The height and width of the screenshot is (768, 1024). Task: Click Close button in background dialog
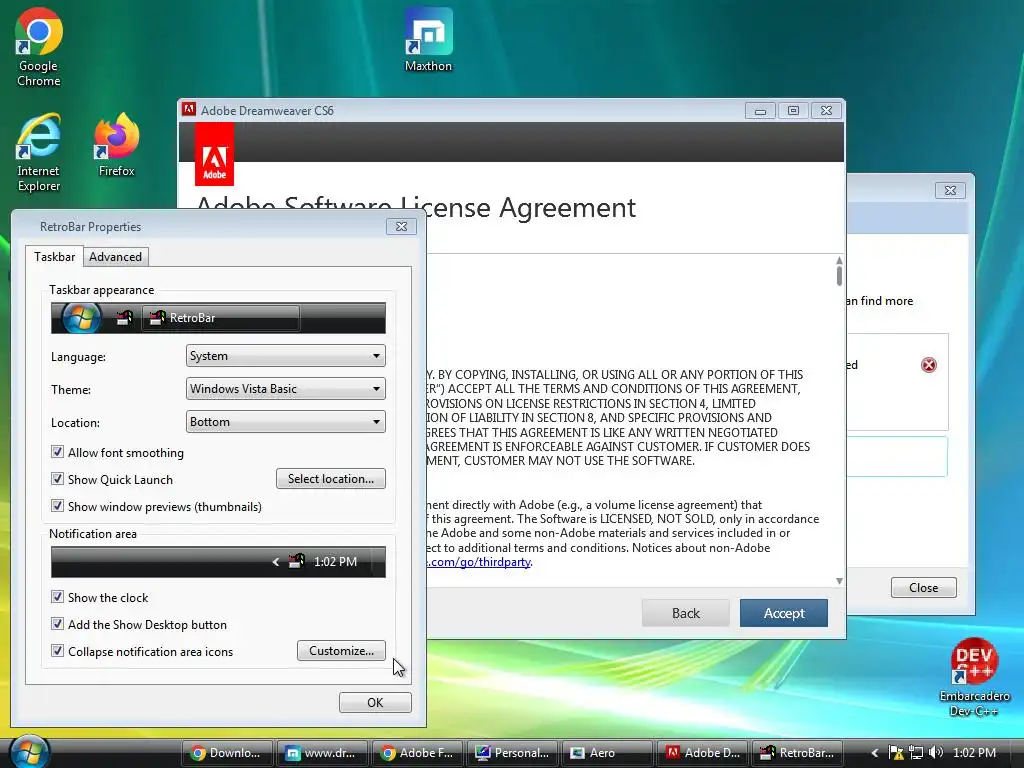[923, 588]
